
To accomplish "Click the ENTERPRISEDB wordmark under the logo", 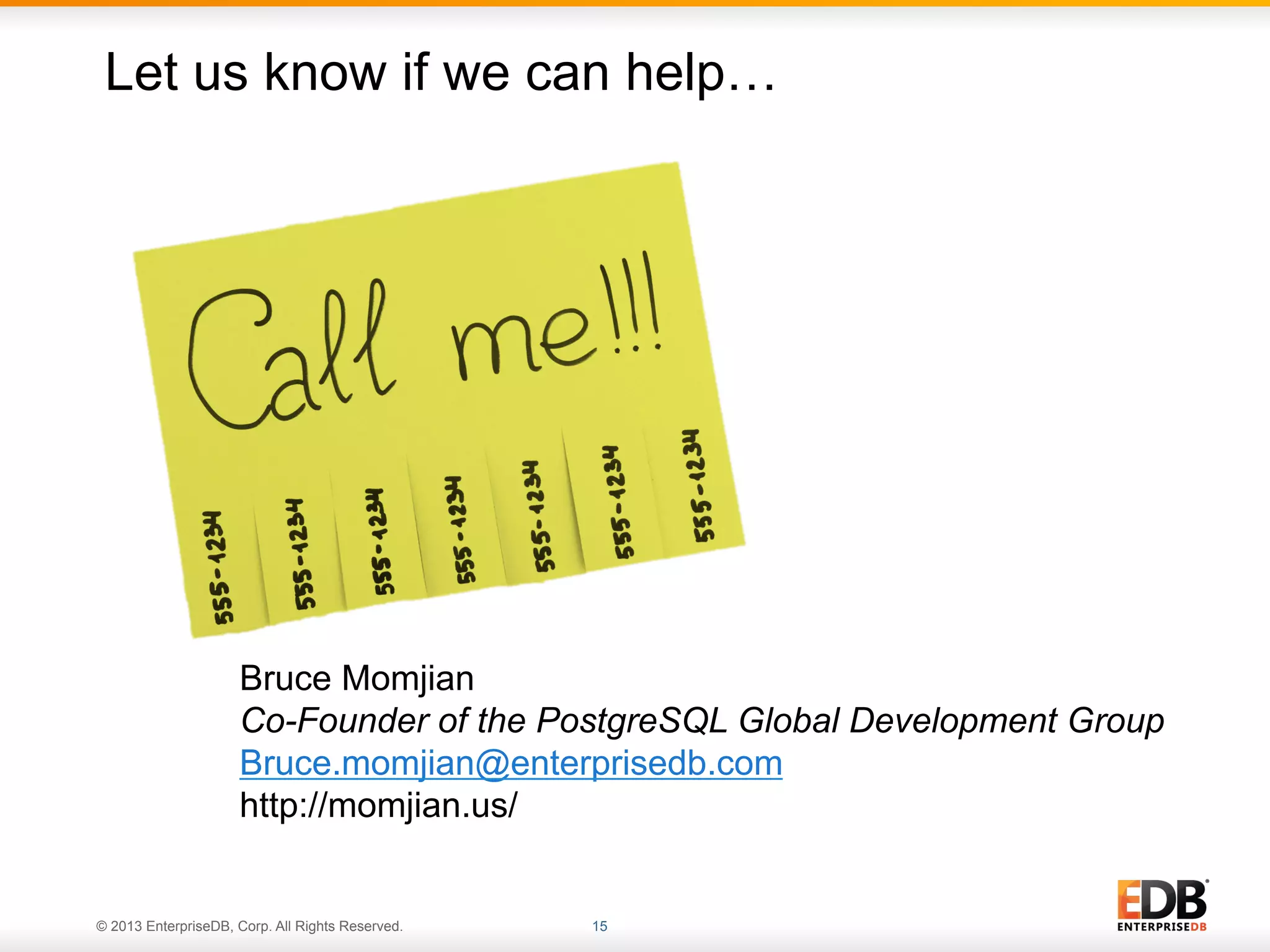I will (1161, 927).
